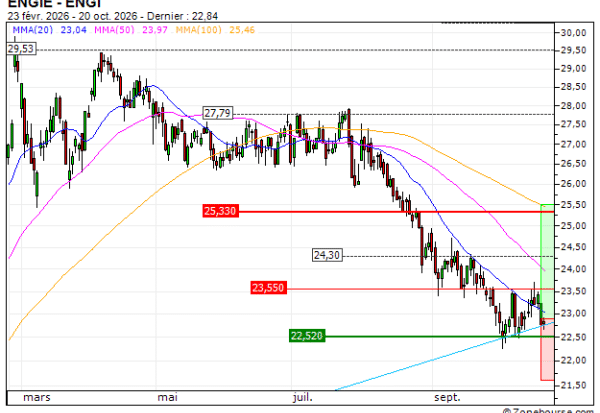Click the MMA(50) legend label
The width and height of the screenshot is (600, 413).
[x=114, y=30]
